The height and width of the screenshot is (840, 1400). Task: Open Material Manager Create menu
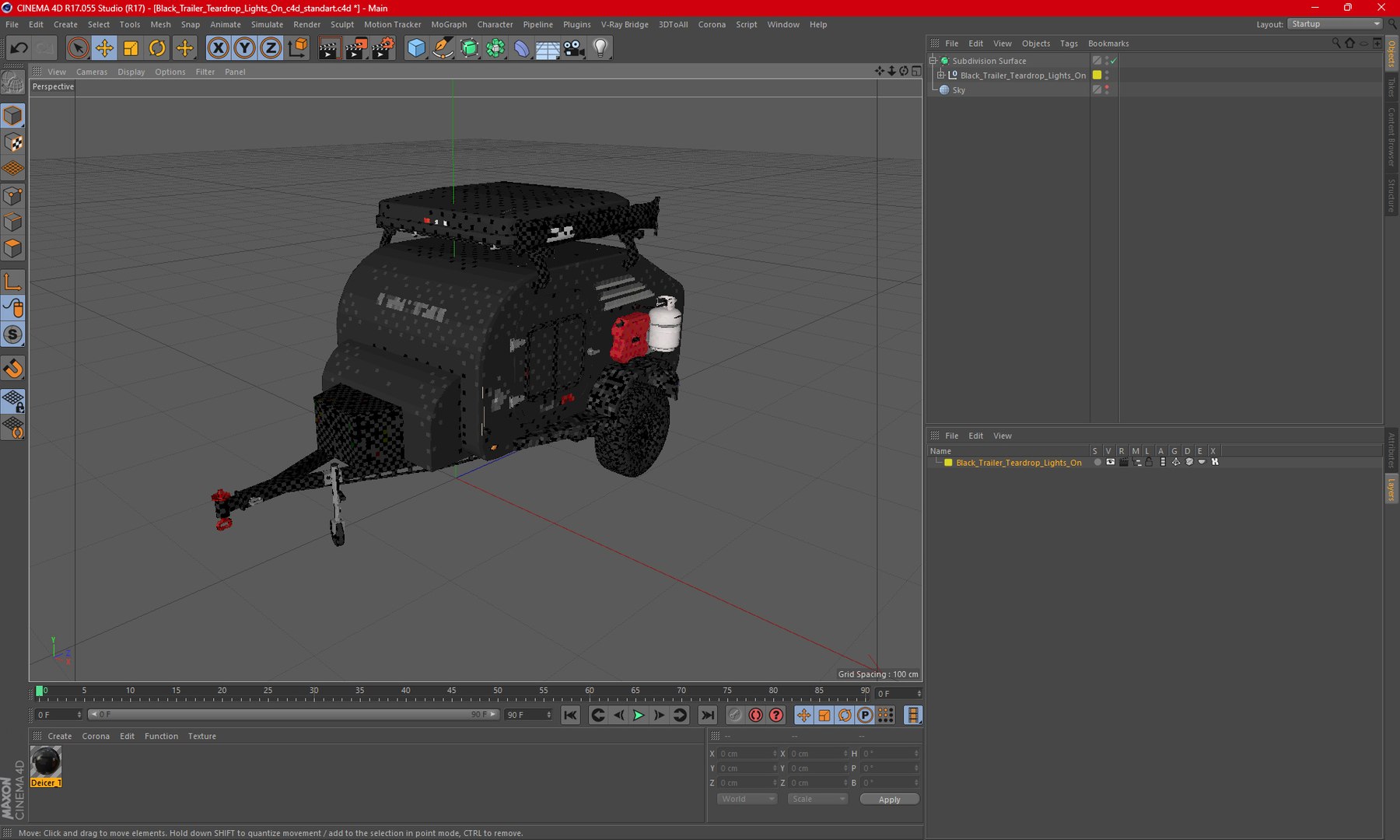click(59, 736)
